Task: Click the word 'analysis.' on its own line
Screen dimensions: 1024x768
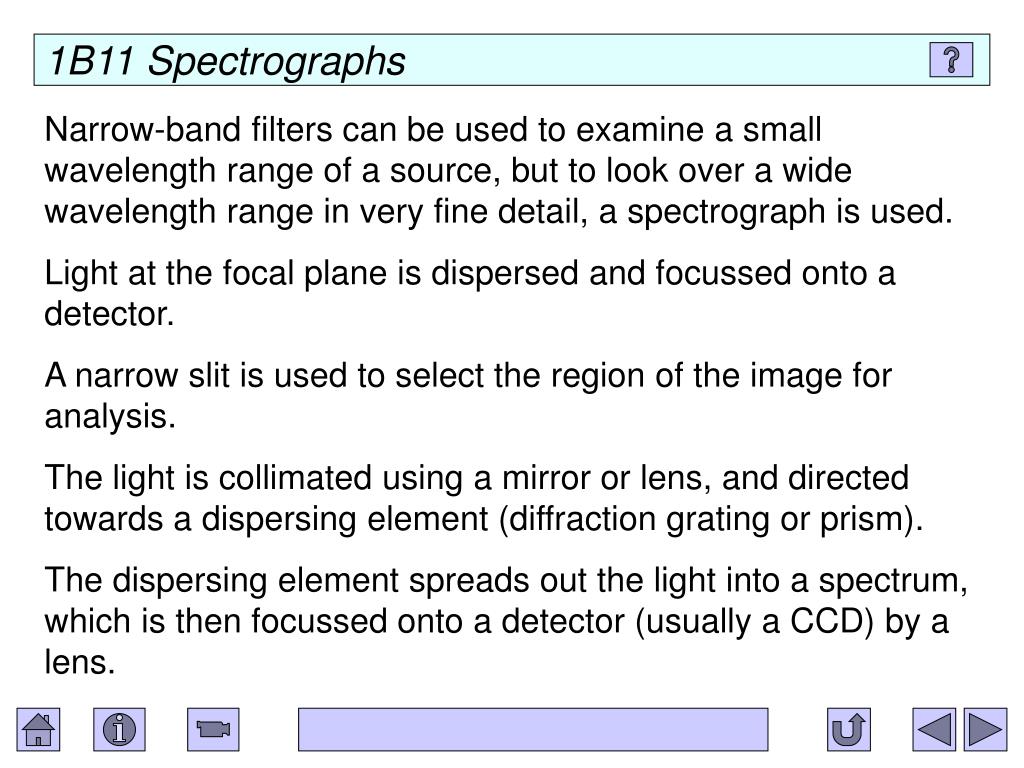Action: [110, 417]
